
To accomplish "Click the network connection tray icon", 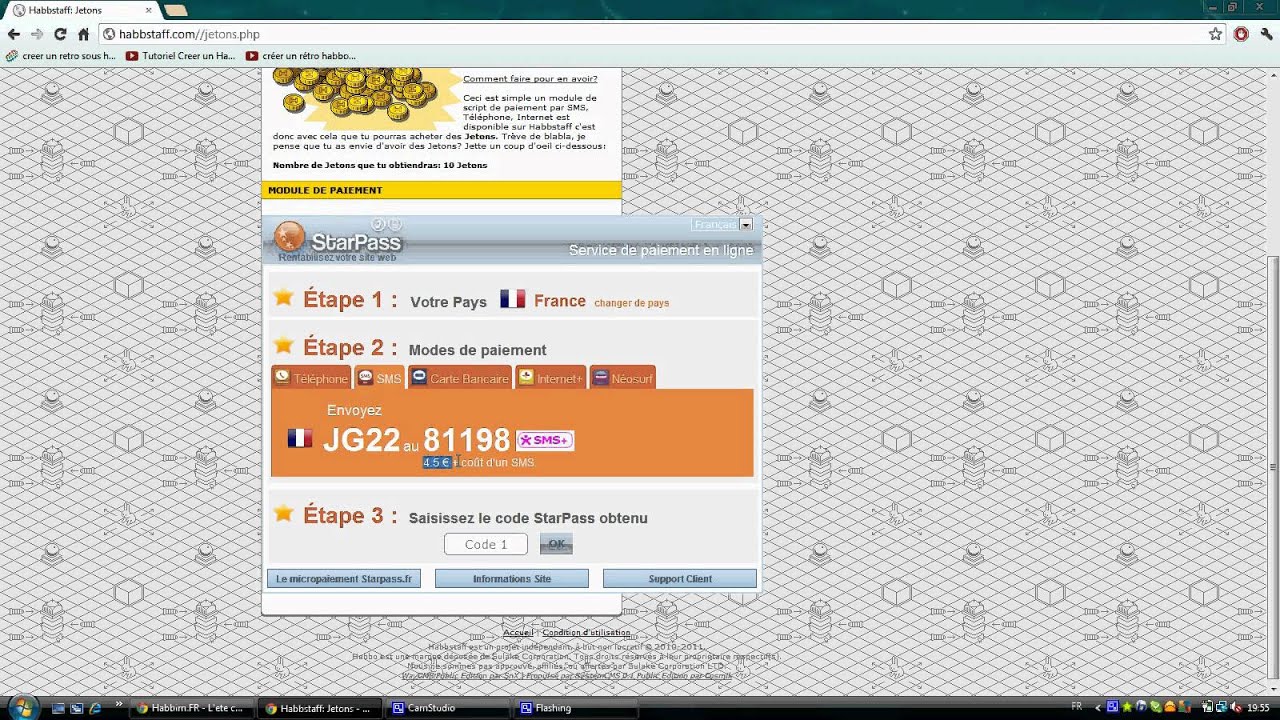I will (1222, 707).
